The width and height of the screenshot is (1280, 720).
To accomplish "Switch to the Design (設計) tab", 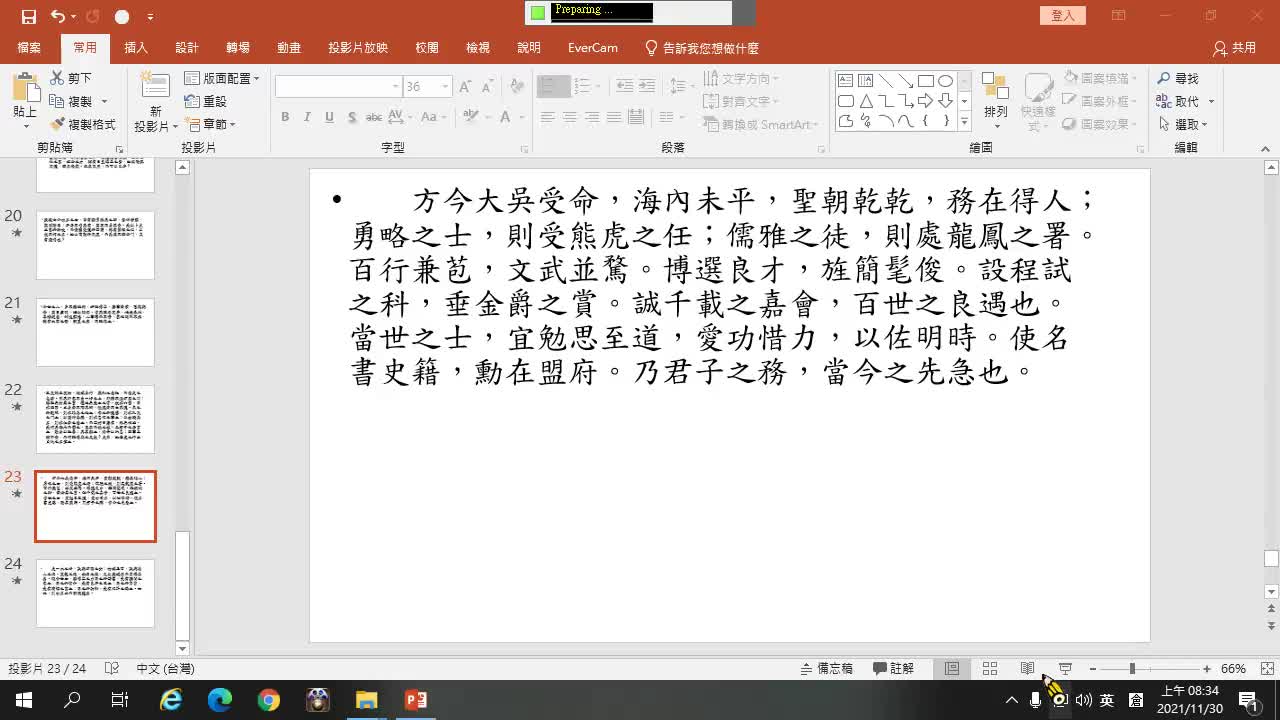I will 187,47.
